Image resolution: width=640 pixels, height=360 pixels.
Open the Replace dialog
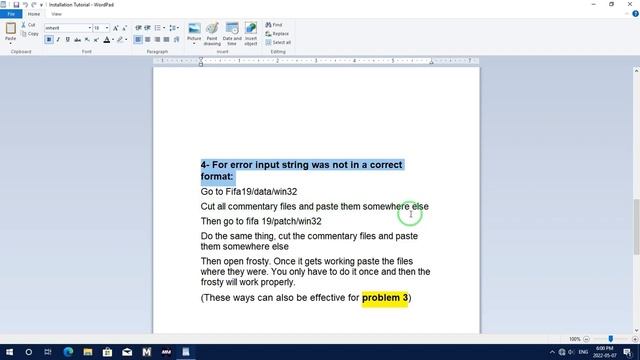277,34
